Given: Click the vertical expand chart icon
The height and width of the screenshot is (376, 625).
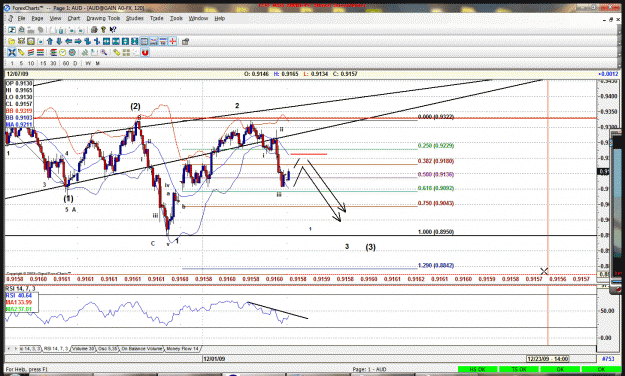Looking at the screenshot, I should [125, 41].
